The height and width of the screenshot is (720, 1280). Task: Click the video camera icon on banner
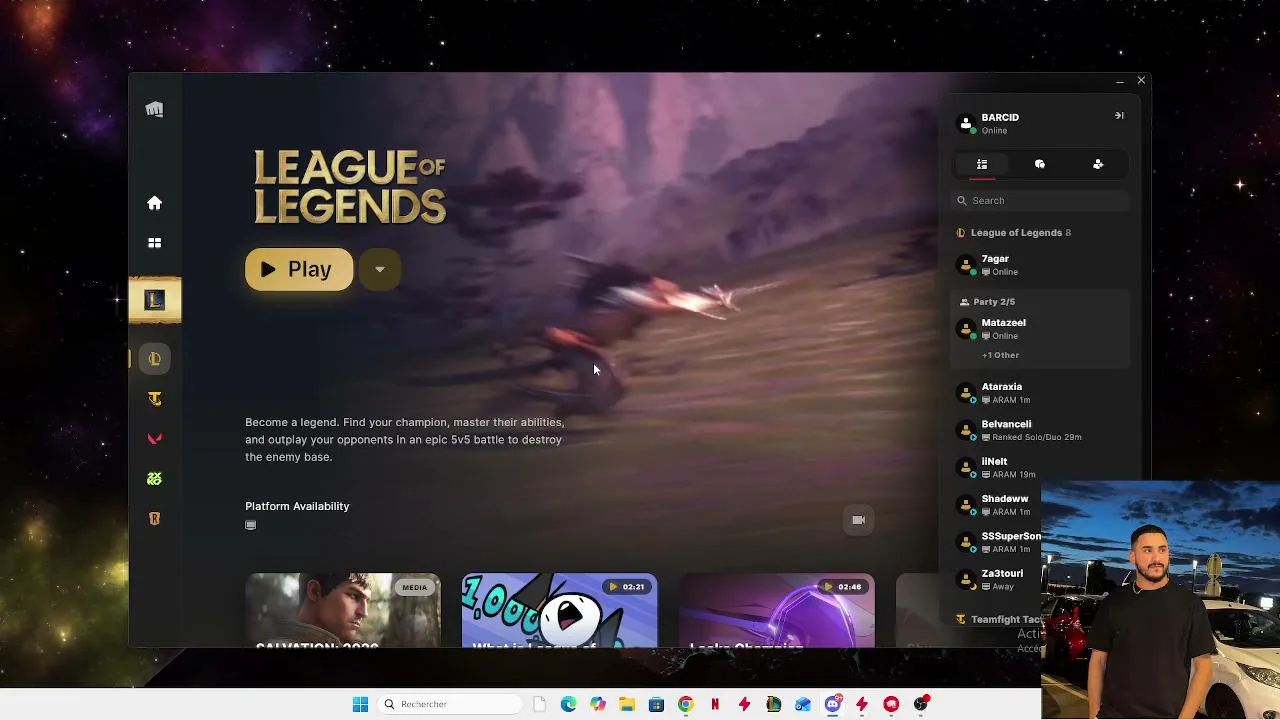coord(858,520)
